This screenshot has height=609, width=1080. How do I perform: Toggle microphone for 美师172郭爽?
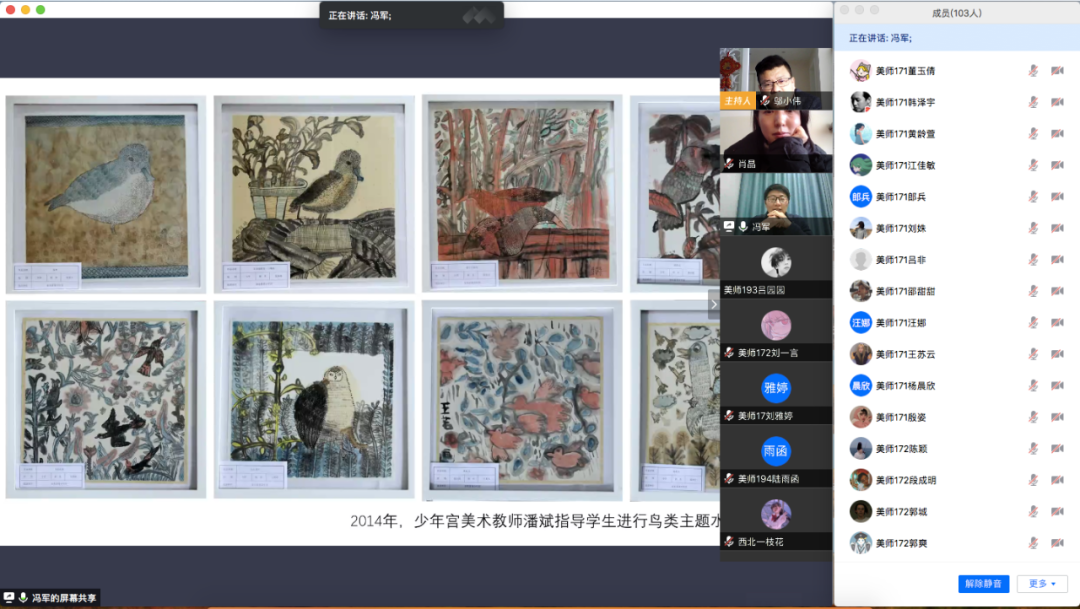tap(1033, 543)
